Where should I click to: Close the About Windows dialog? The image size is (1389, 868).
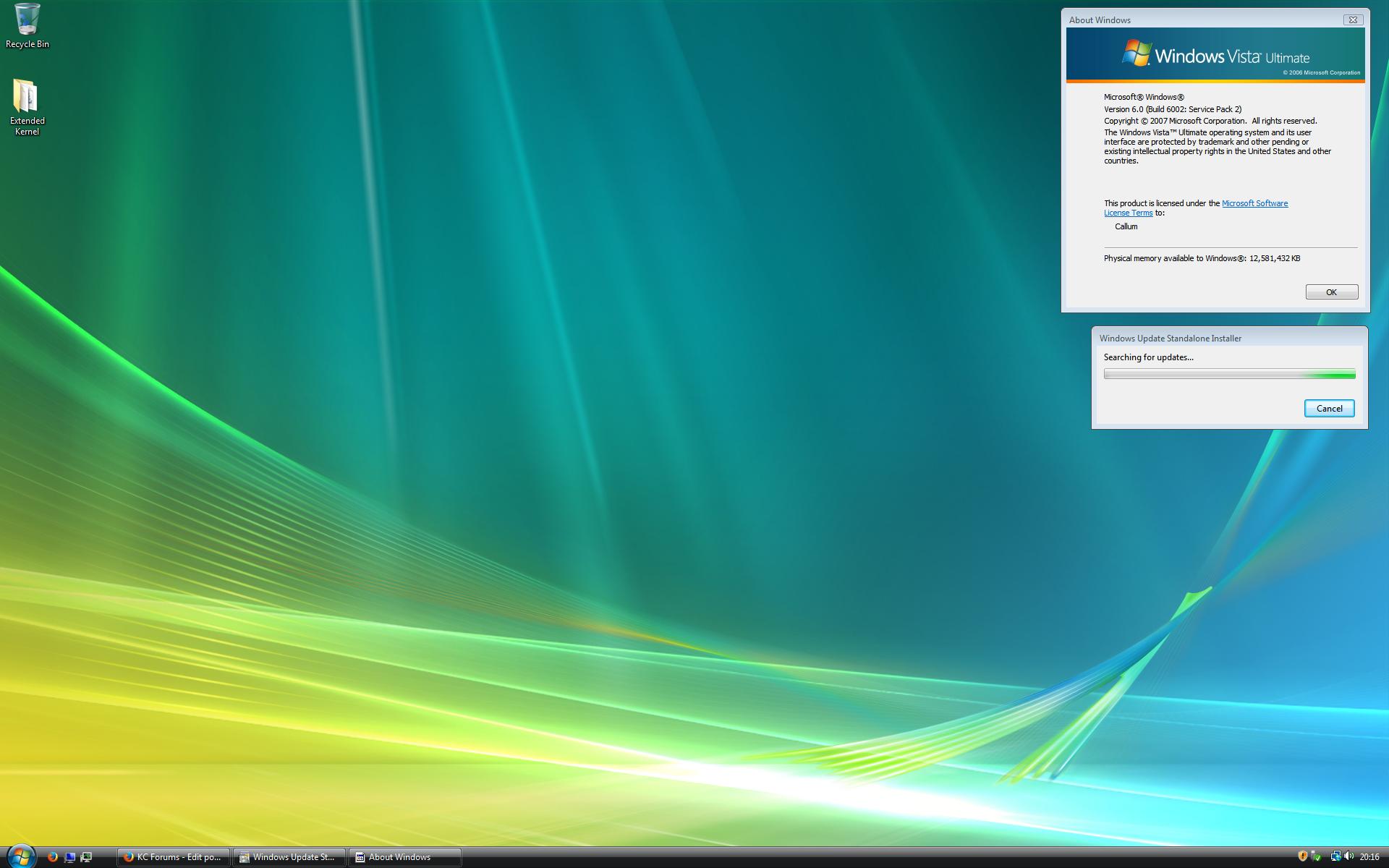(x=1353, y=20)
